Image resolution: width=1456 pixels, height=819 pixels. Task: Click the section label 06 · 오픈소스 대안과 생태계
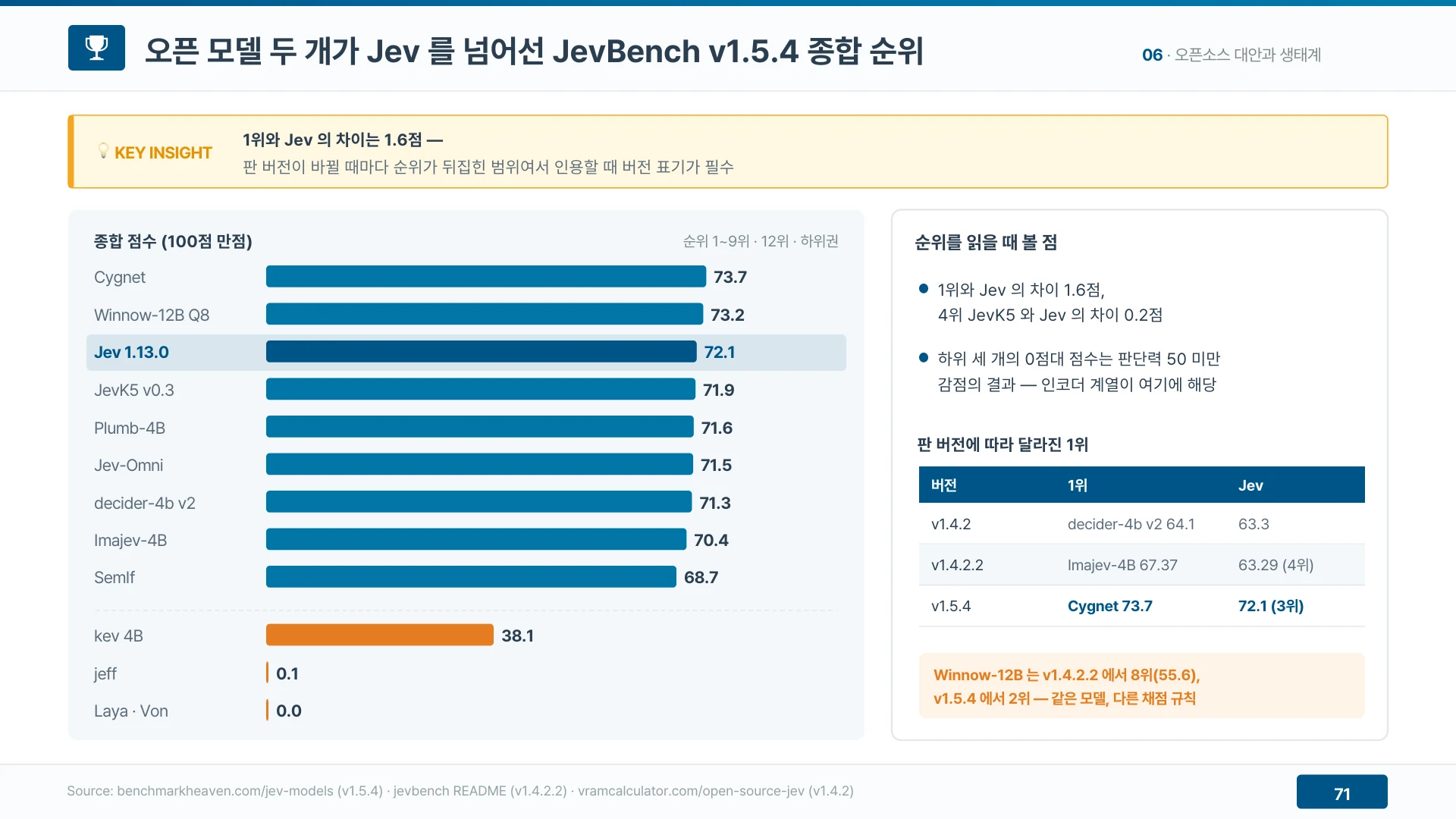point(1232,55)
